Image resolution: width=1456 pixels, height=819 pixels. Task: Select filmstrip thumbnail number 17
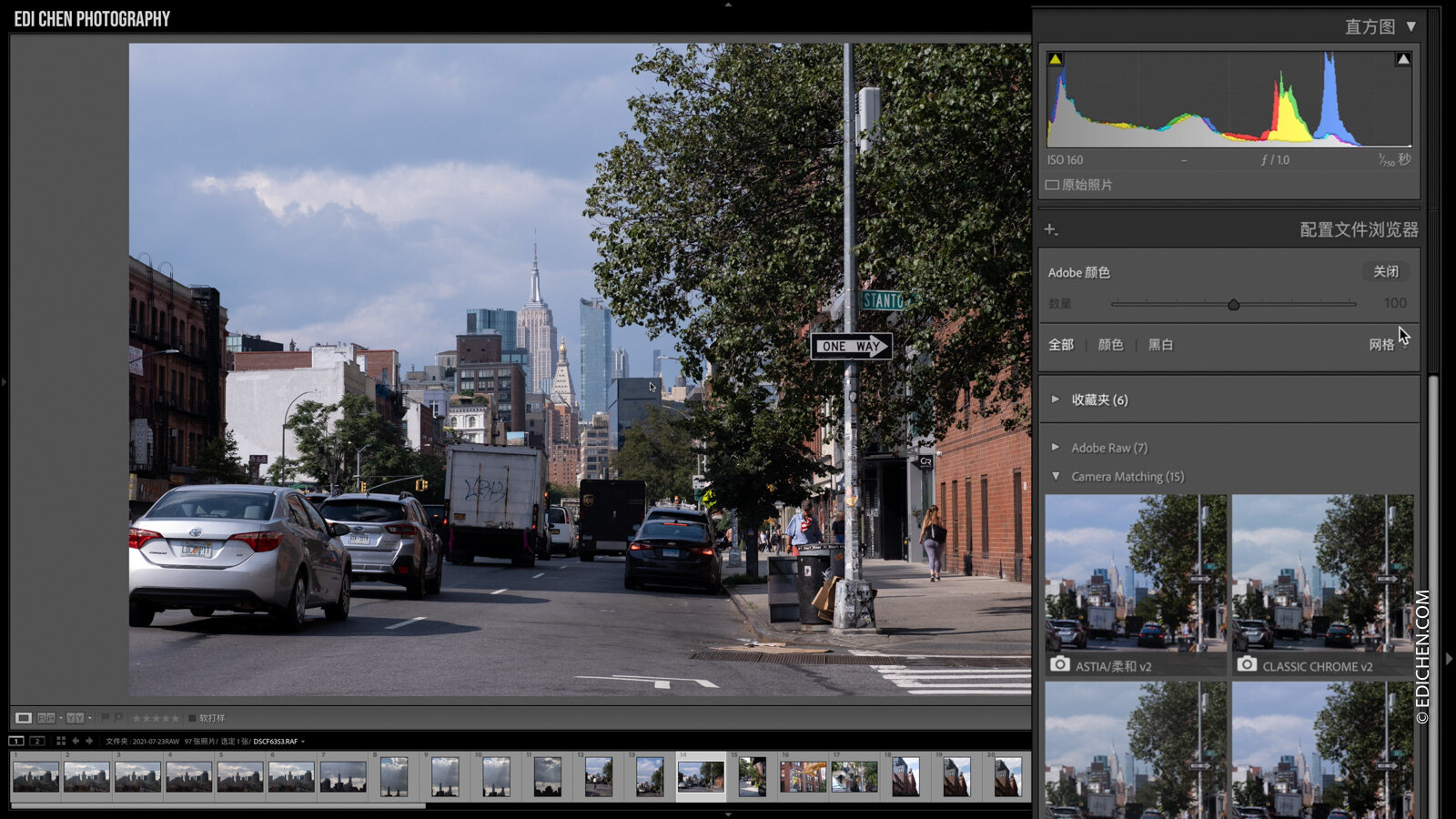[x=854, y=777]
